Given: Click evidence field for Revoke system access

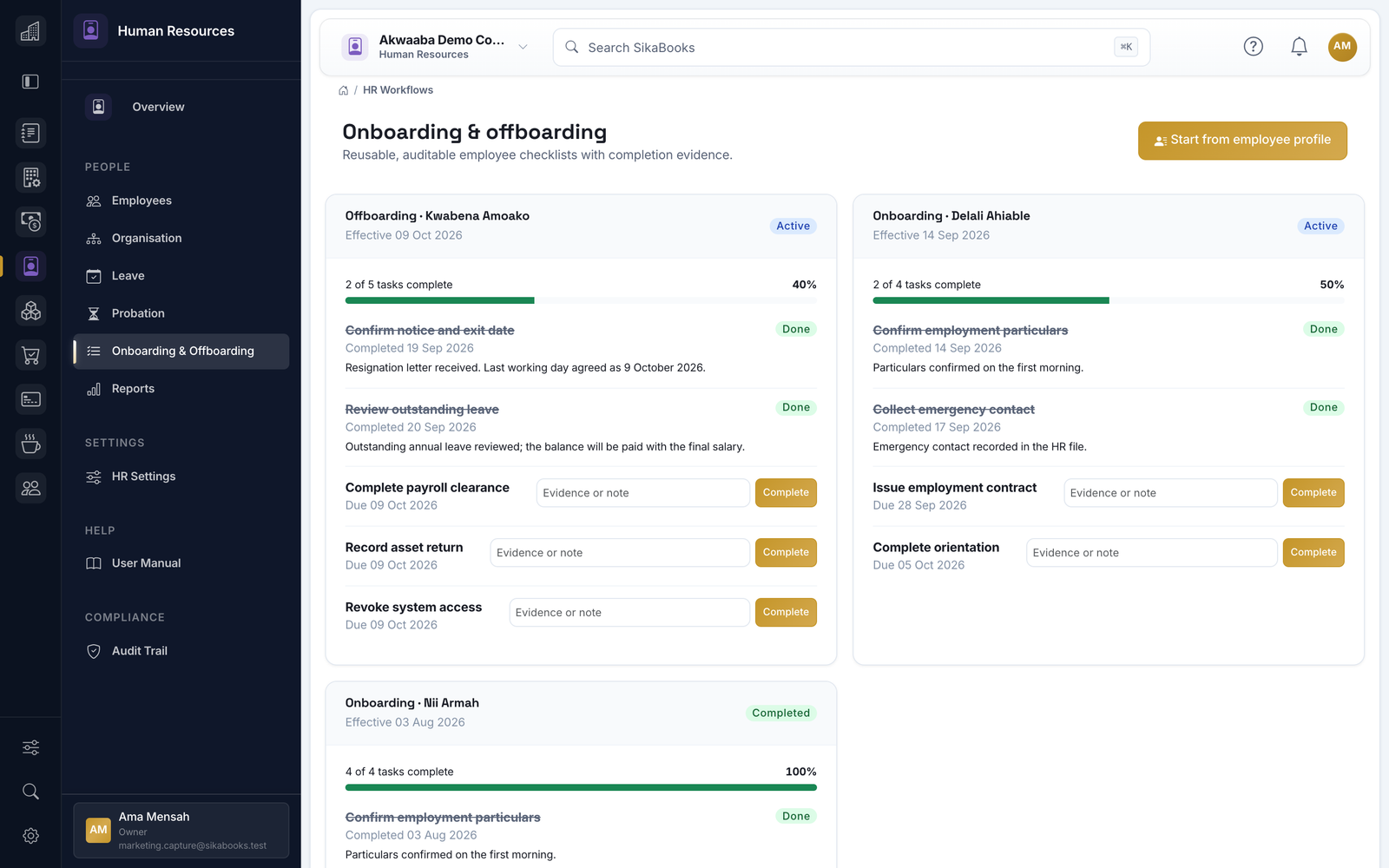Looking at the screenshot, I should 629,613.
